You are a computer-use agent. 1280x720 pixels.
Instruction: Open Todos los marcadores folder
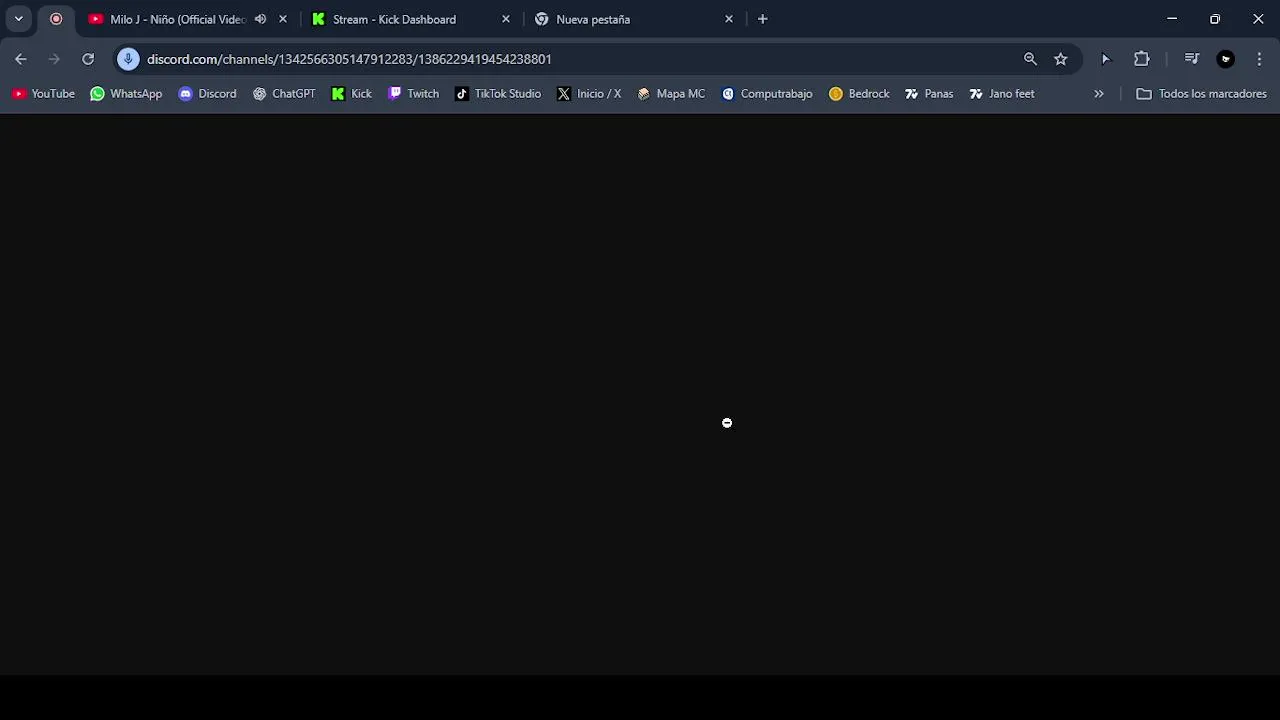pyautogui.click(x=1201, y=94)
